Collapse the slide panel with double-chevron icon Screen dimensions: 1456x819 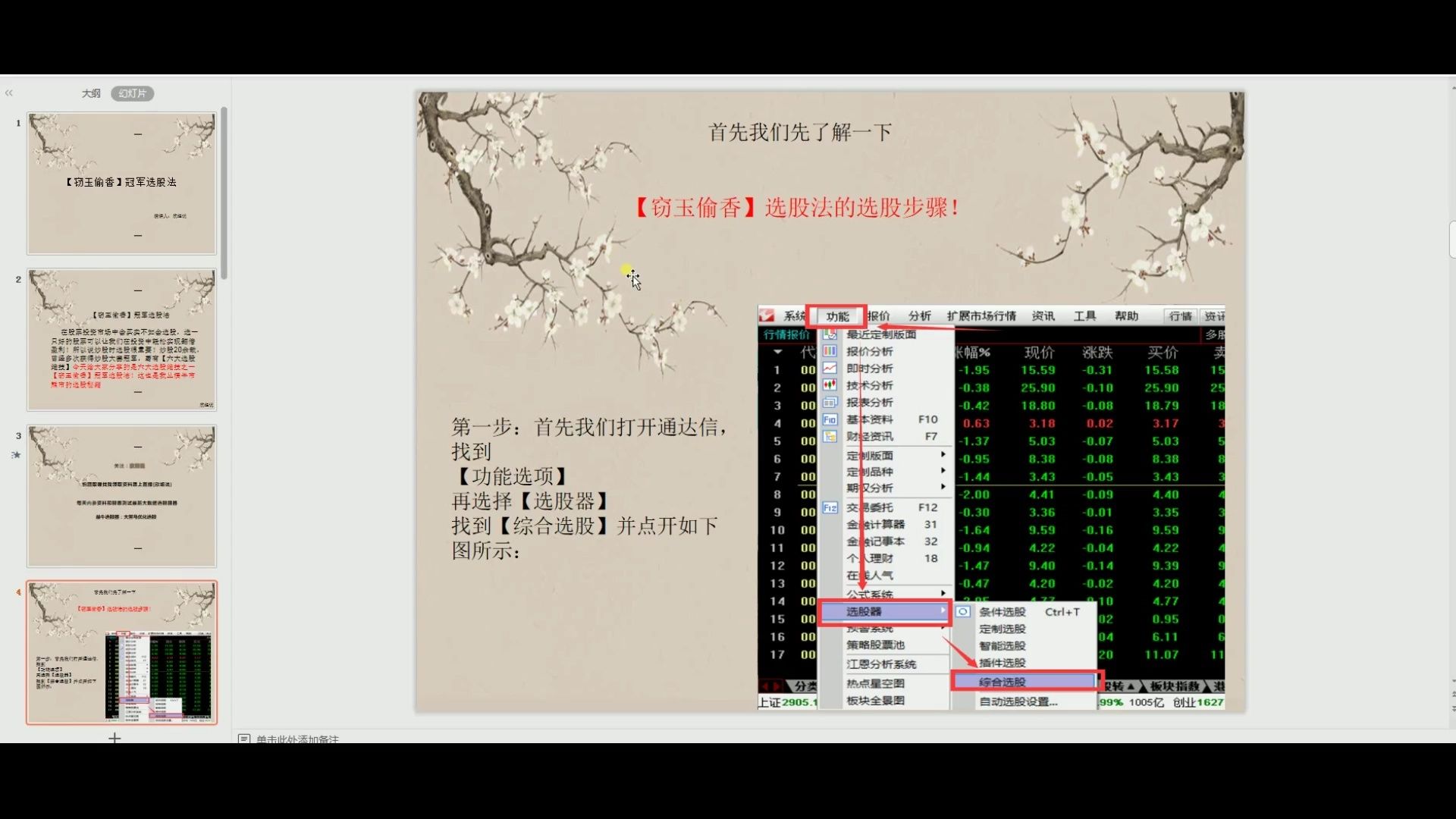click(9, 93)
